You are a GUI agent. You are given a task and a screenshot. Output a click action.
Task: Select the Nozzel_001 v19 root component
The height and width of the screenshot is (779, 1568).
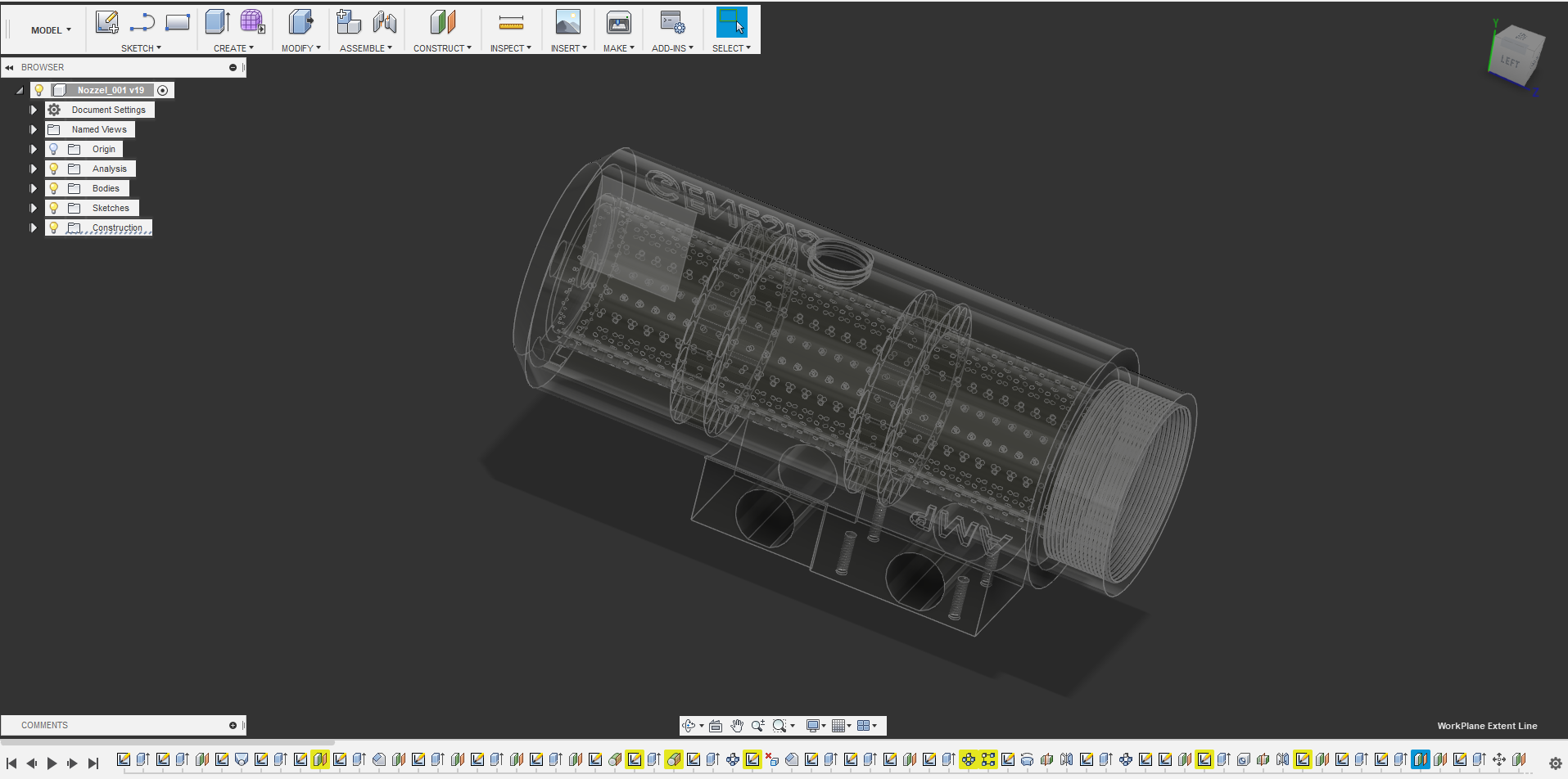(111, 90)
